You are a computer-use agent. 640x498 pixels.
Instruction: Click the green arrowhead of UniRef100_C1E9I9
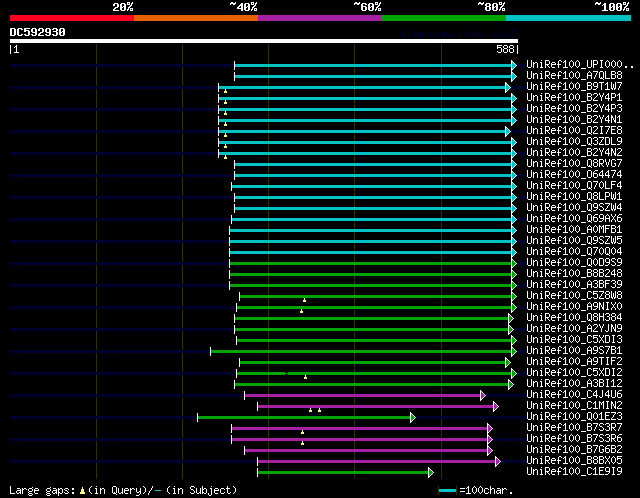[431, 472]
